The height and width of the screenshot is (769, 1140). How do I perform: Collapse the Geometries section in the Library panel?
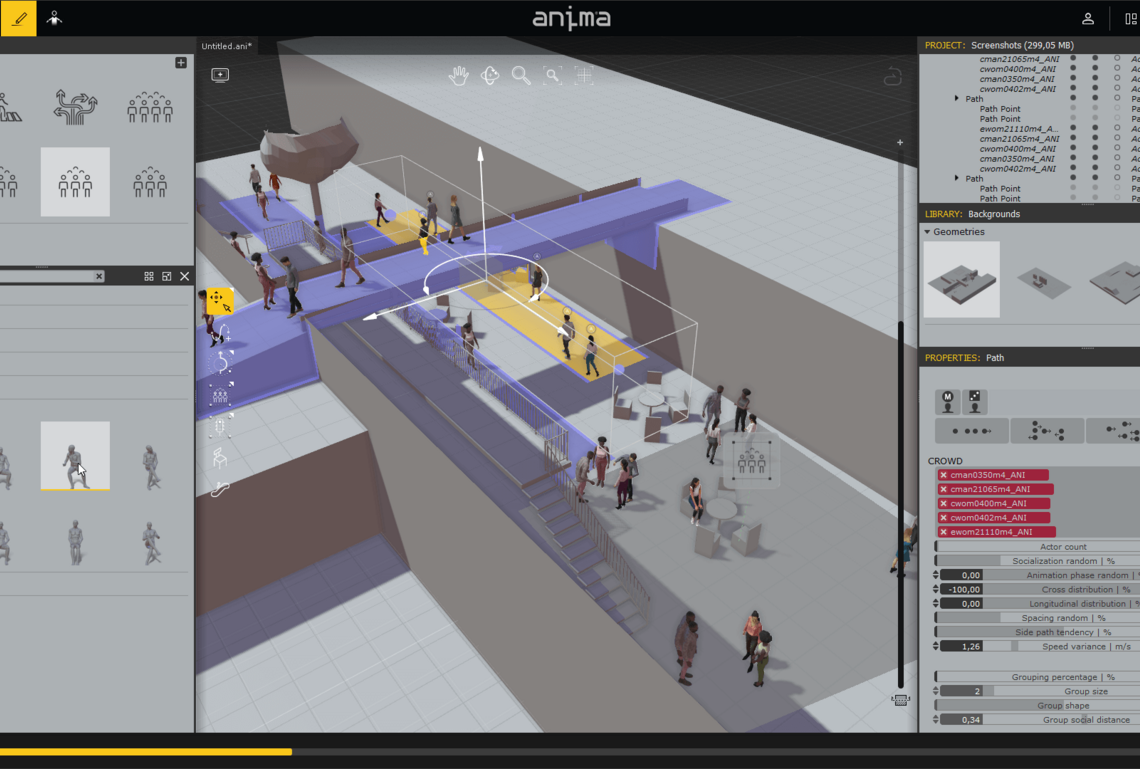pos(926,231)
